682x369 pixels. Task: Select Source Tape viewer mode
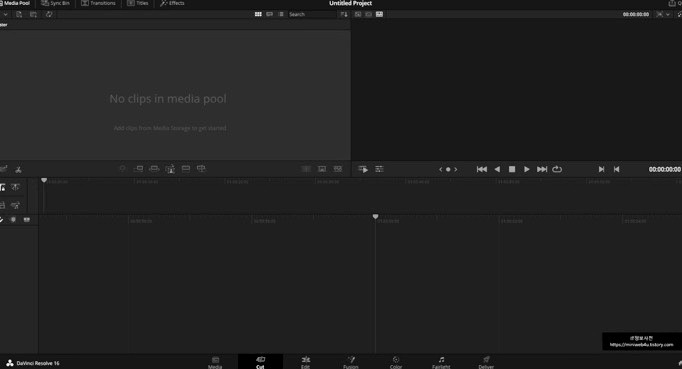(x=368, y=14)
